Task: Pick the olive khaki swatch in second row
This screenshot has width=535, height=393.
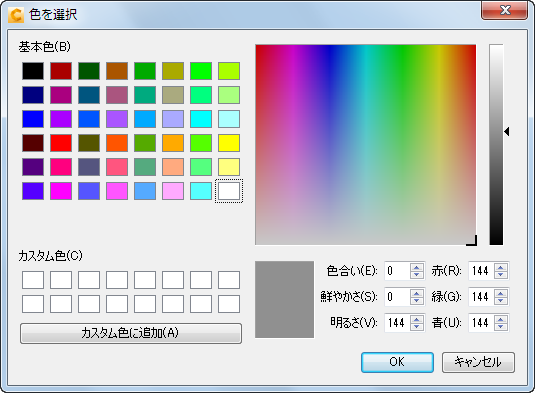Action: coord(173,94)
